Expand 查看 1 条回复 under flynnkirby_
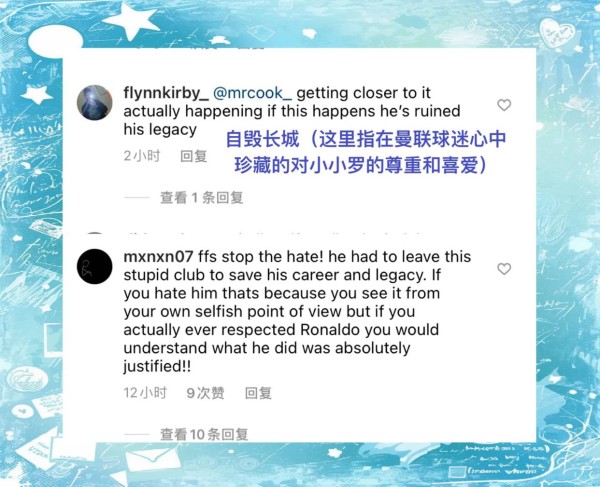The width and height of the screenshot is (600, 487). pyautogui.click(x=202, y=198)
